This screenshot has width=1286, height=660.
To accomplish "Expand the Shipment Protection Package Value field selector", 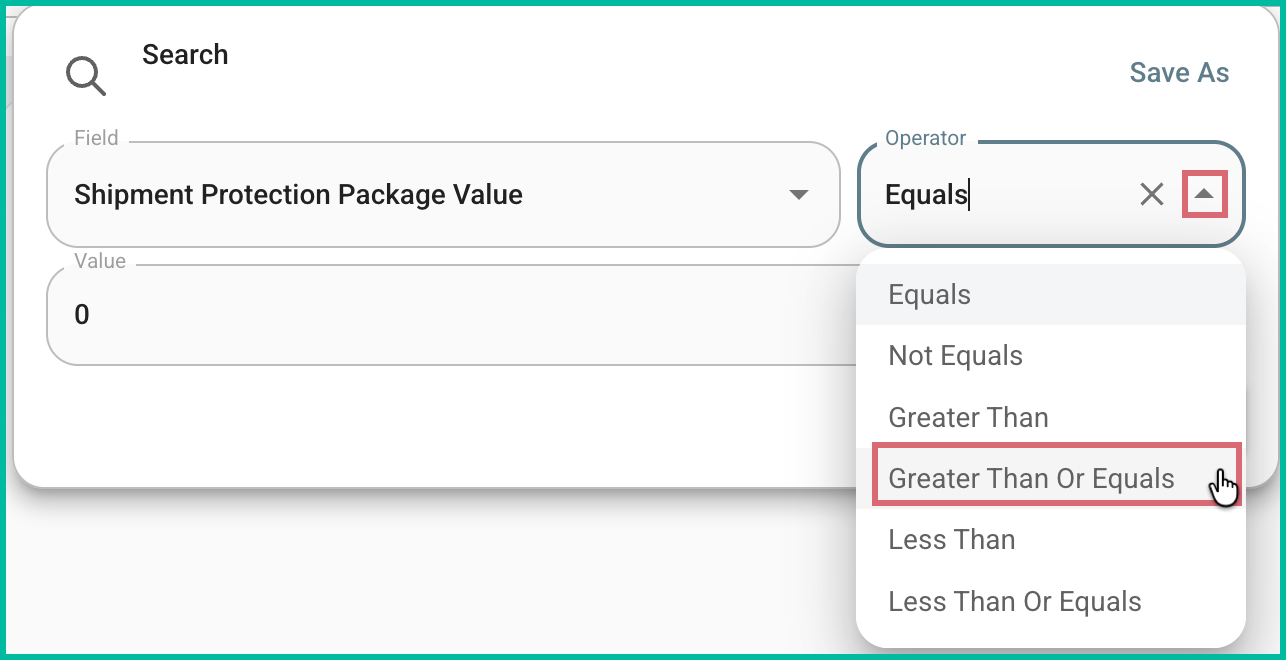I will click(x=797, y=194).
